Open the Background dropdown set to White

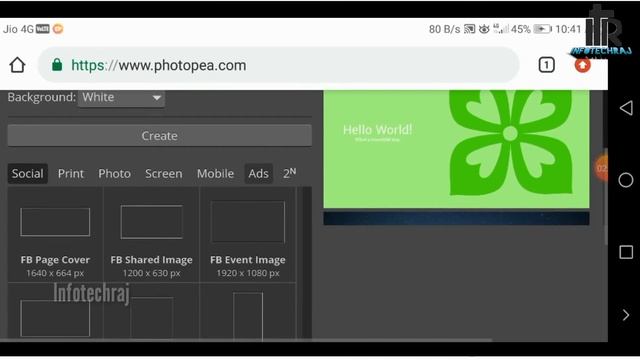121,98
